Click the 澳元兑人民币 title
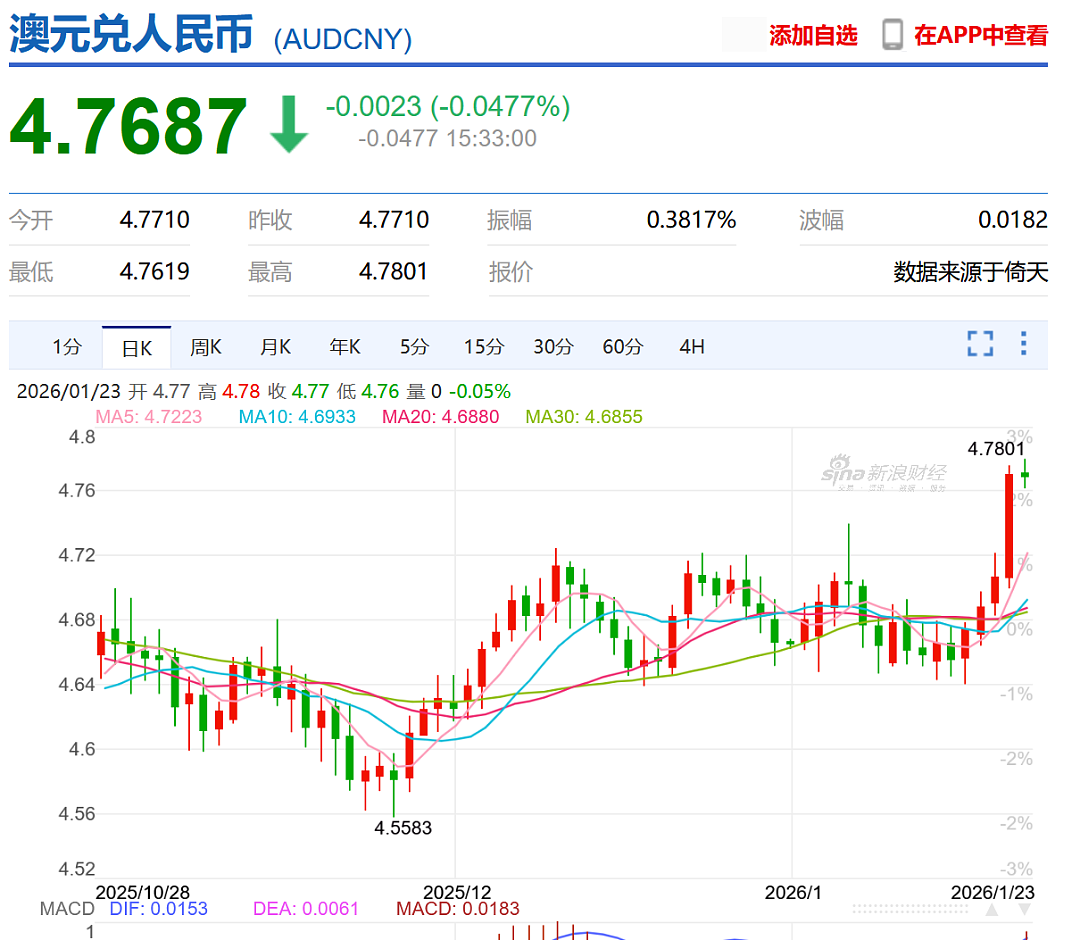 (x=131, y=34)
